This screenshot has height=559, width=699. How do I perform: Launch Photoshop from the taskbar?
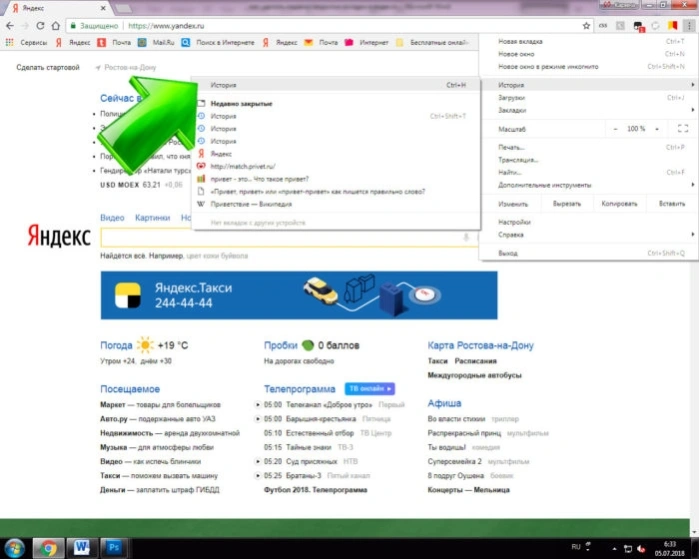(x=114, y=547)
